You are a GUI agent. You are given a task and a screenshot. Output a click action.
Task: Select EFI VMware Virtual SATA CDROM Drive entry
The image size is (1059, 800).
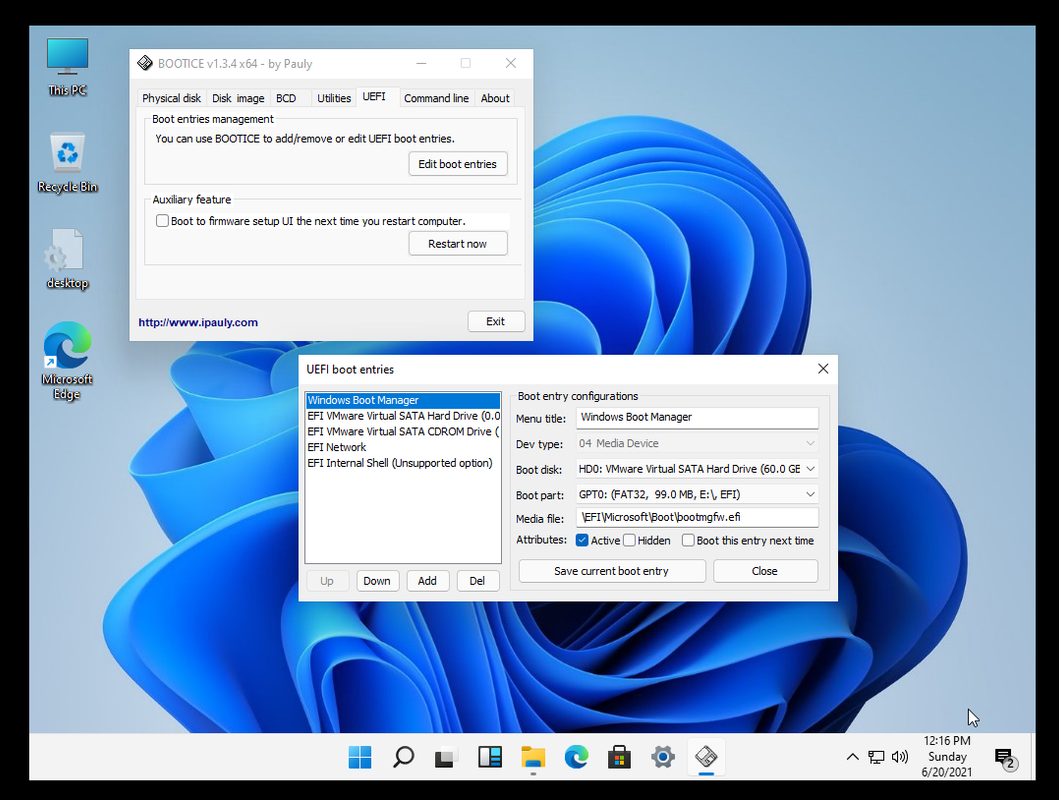[403, 431]
